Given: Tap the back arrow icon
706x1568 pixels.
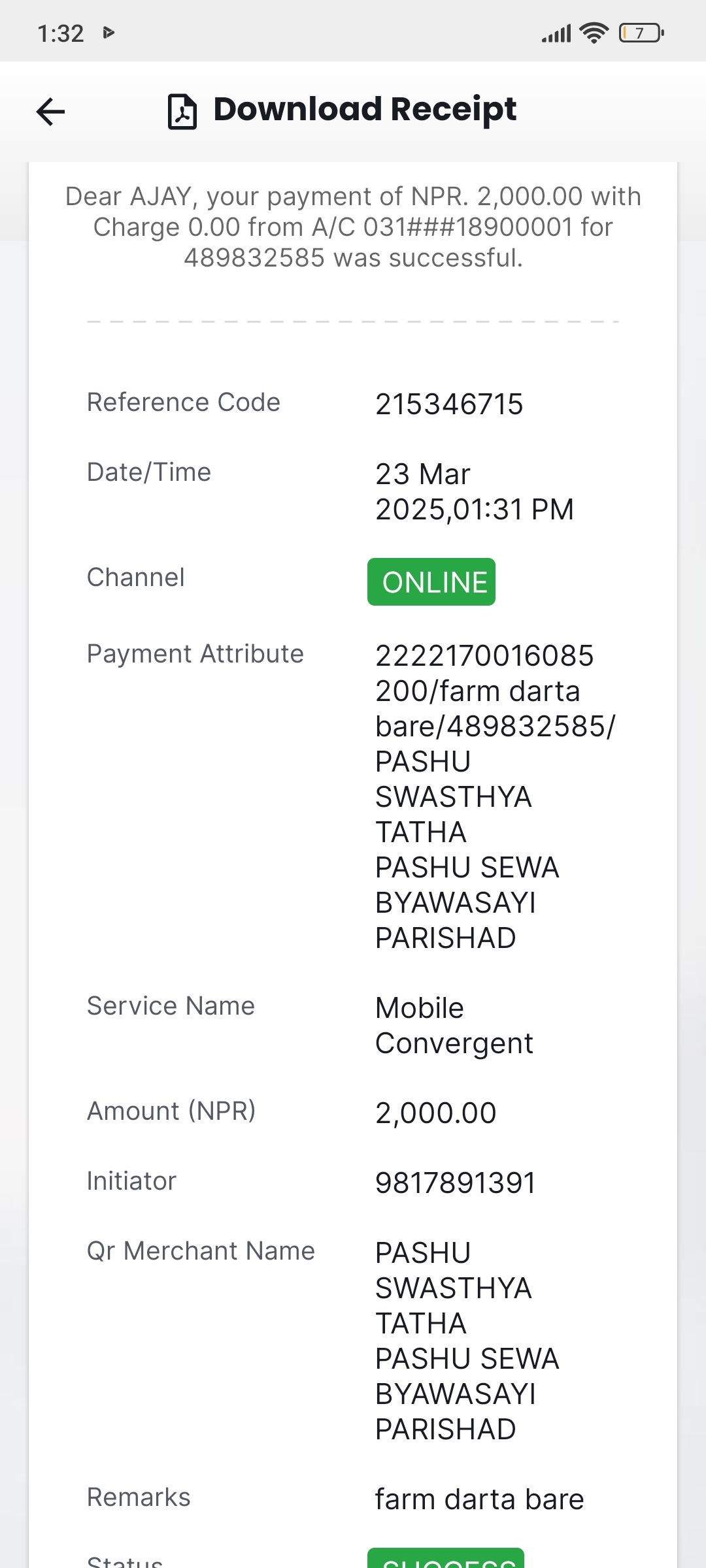Looking at the screenshot, I should pos(50,111).
